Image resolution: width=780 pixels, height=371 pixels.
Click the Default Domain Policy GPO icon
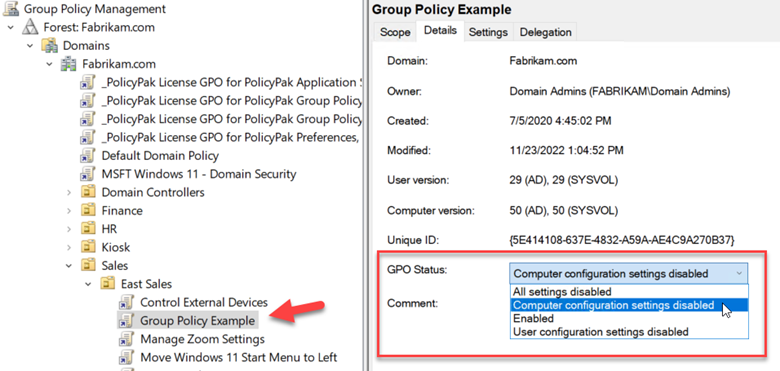pos(88,156)
